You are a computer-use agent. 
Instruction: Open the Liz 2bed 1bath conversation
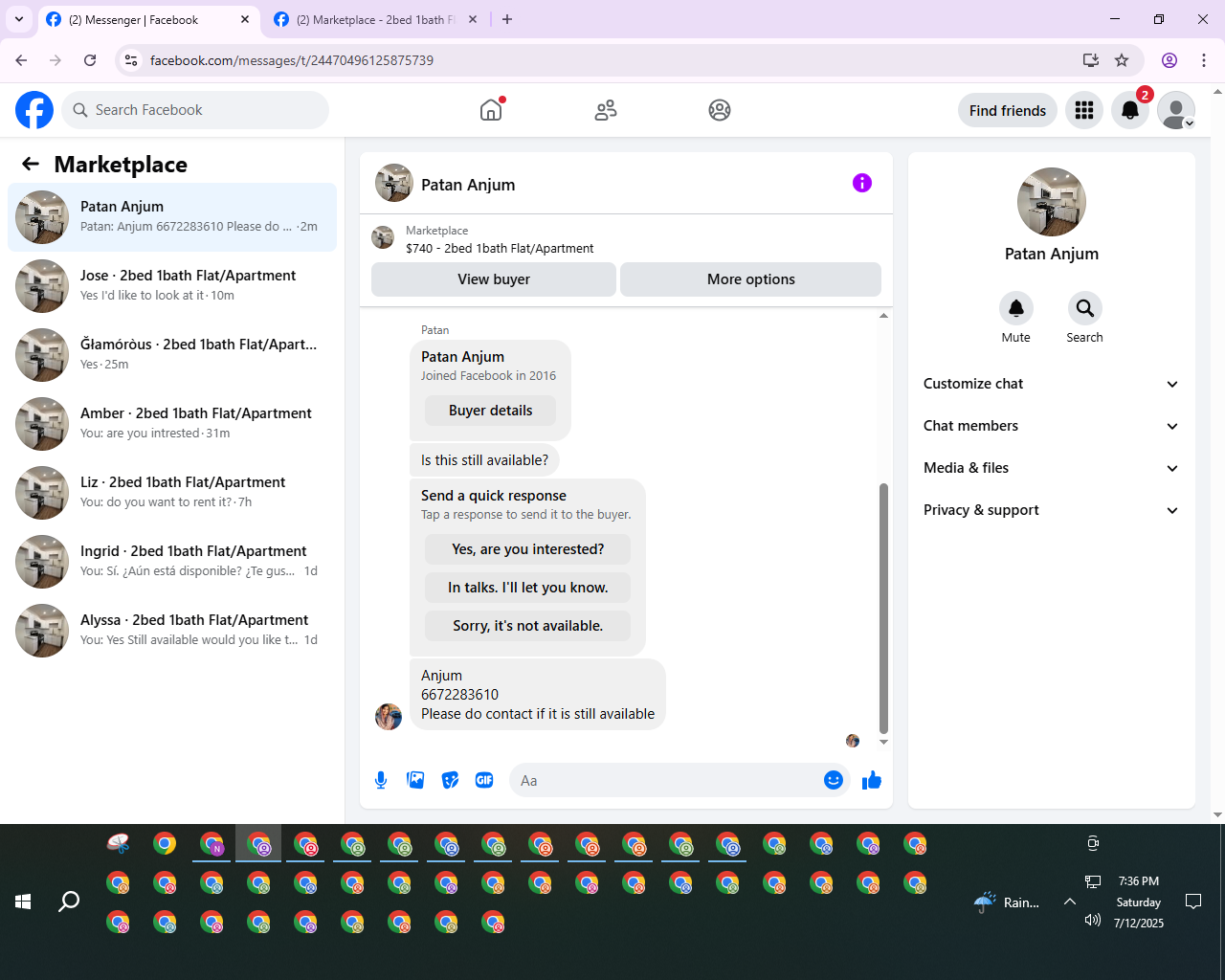172,493
